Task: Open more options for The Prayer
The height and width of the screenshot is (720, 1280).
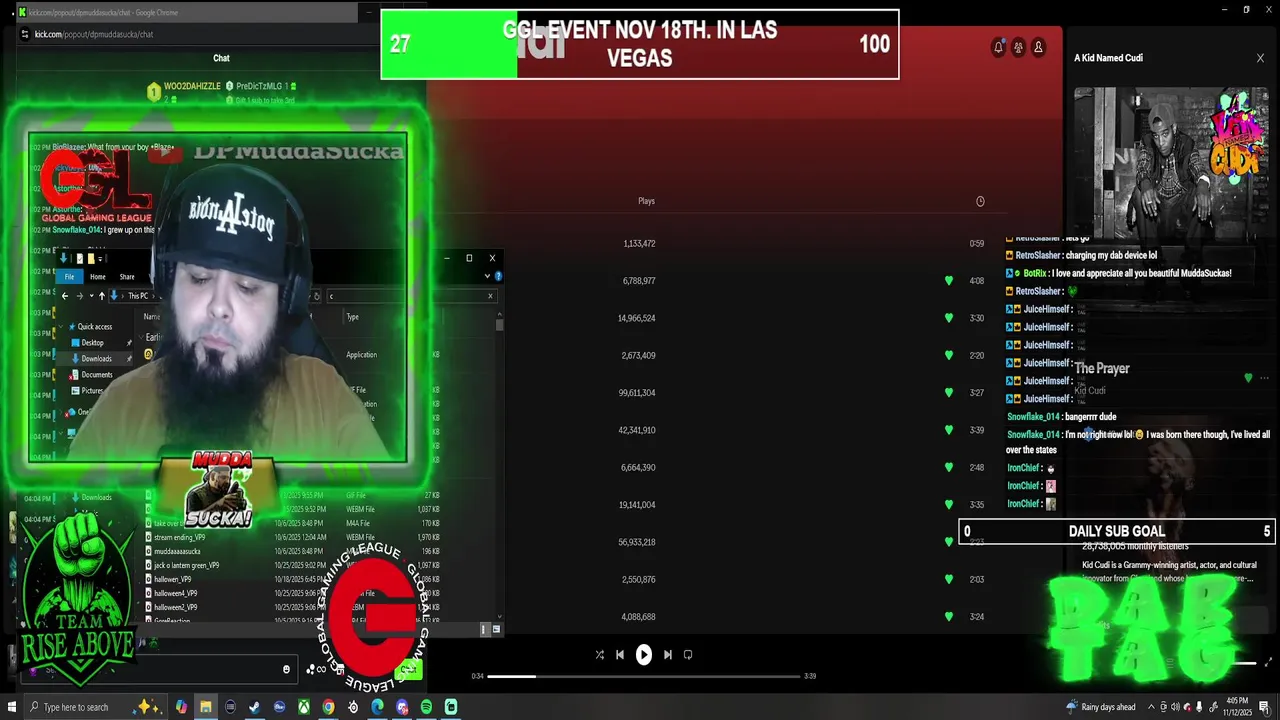Action: pos(1265,378)
